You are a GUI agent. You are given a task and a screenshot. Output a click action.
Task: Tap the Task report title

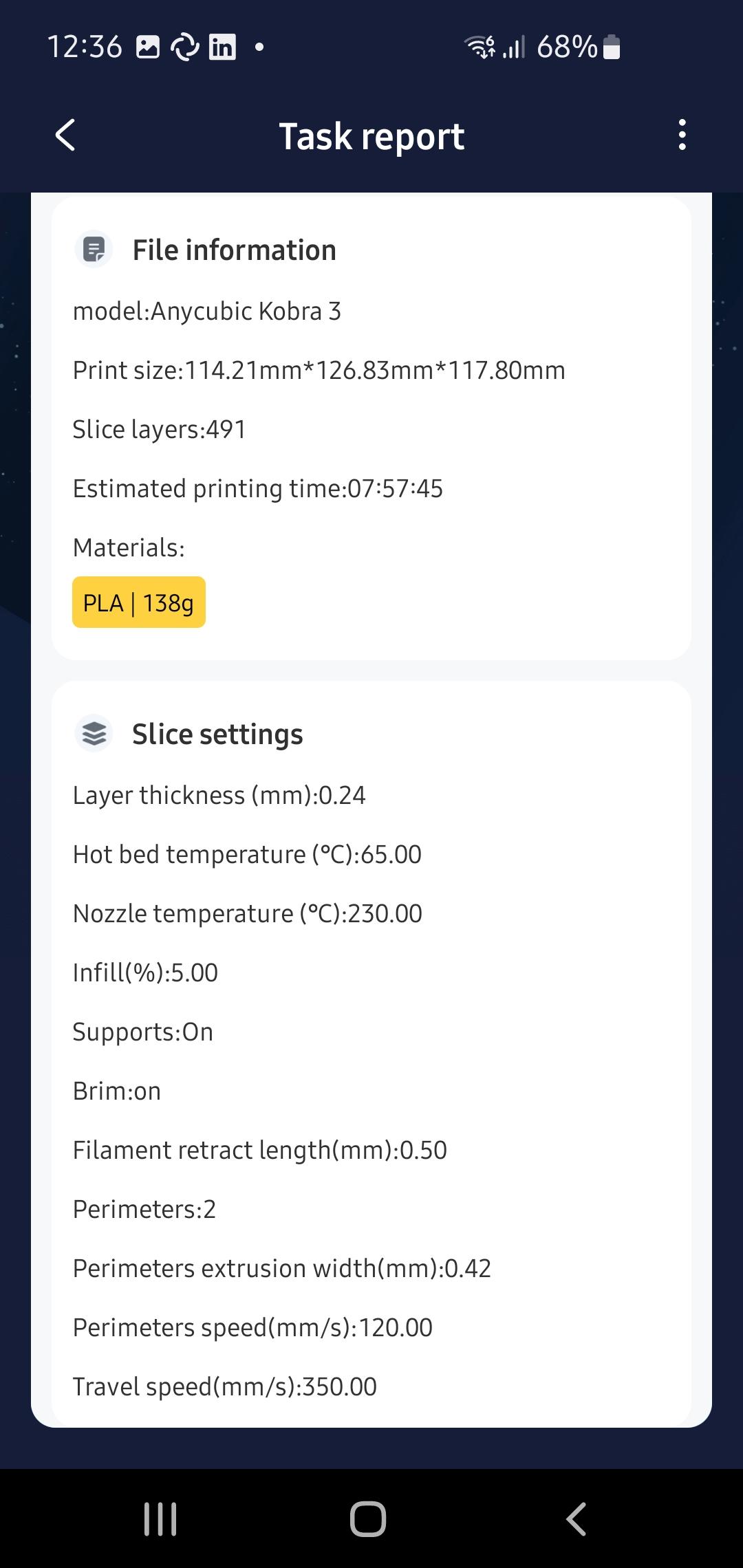[x=371, y=136]
